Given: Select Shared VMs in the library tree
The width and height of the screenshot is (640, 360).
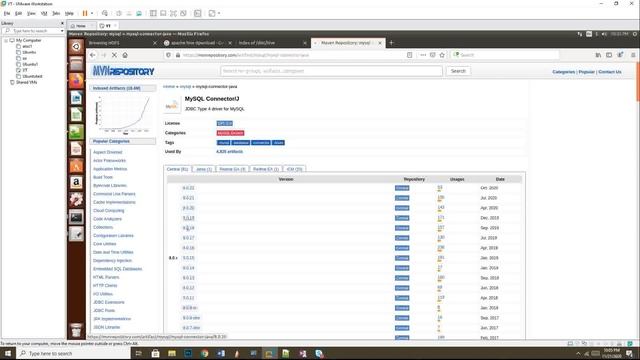Looking at the screenshot, I should pos(27,82).
